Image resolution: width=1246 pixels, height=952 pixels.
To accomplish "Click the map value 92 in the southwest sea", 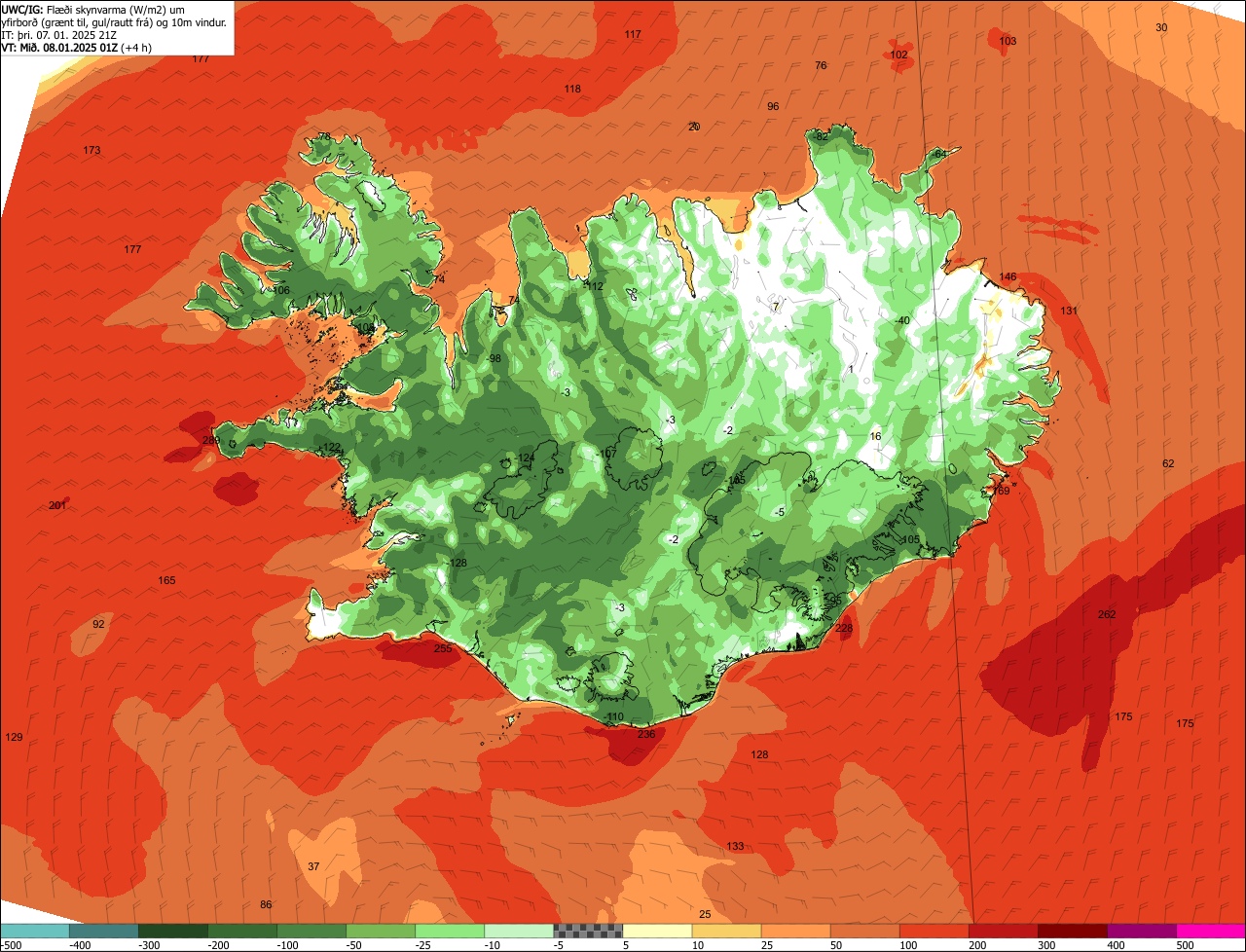I will point(98,625).
